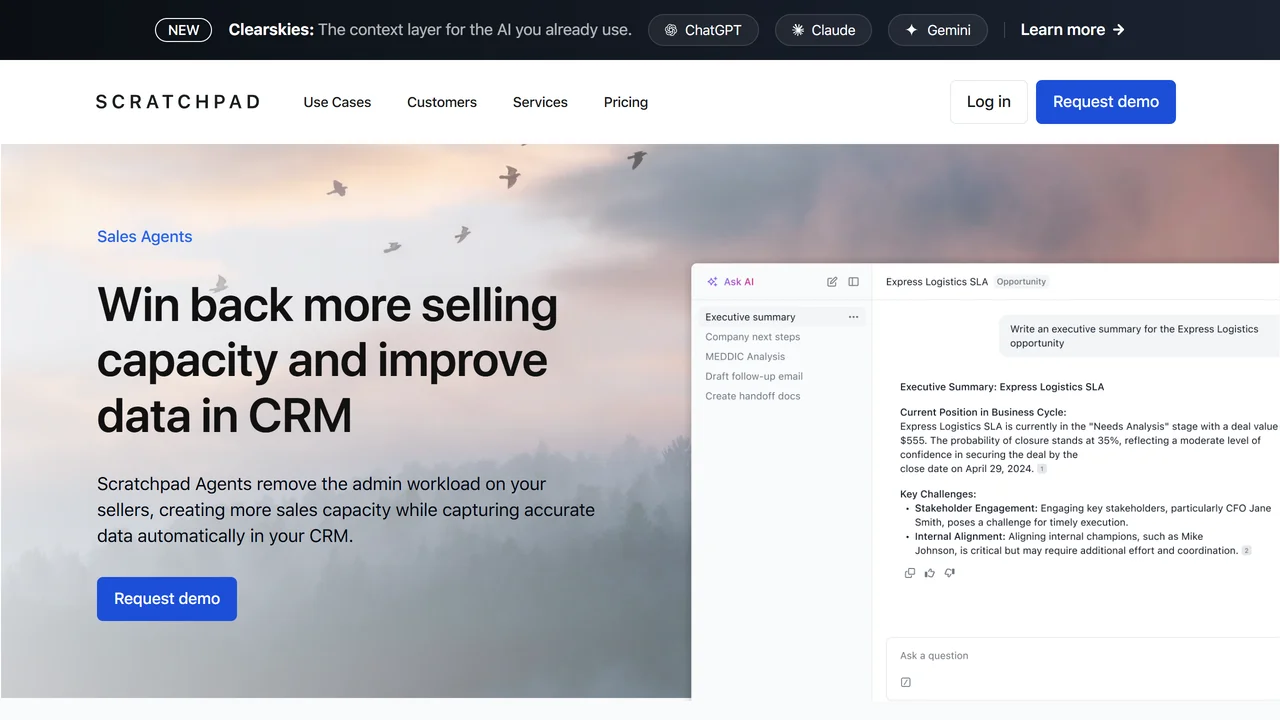Select Create handoff docs in the sidebar
Screen dimensions: 1280x720
[753, 396]
